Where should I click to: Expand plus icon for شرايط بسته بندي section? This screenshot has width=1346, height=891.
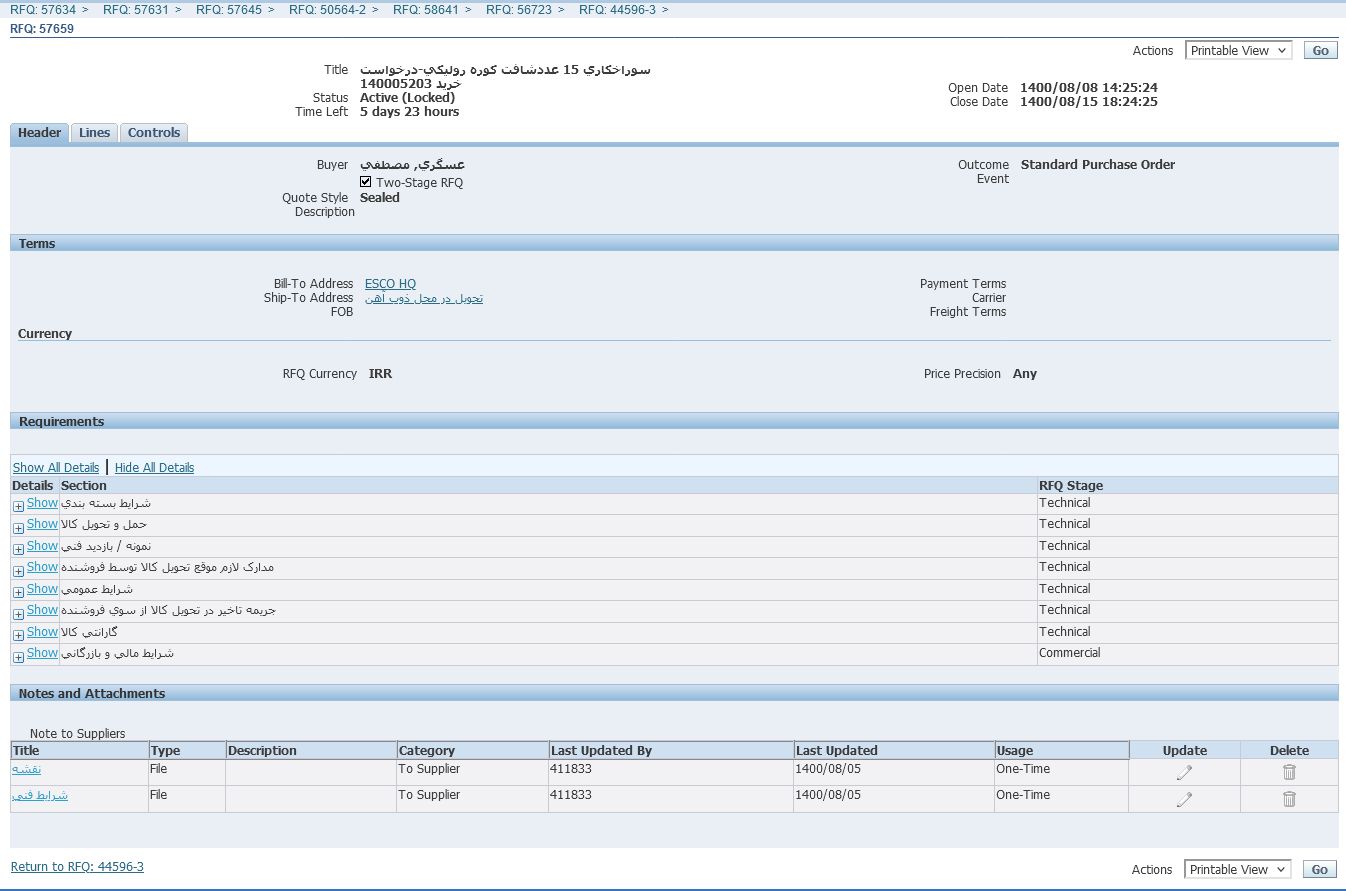(x=18, y=506)
